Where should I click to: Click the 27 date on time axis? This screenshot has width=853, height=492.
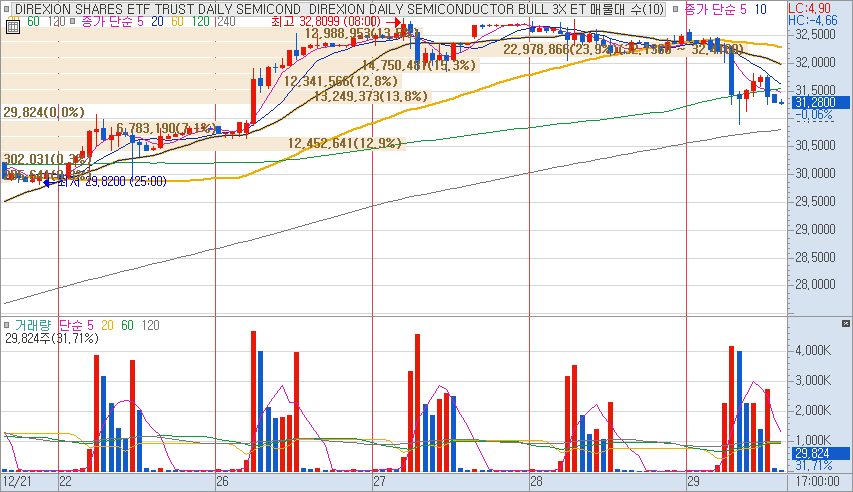379,482
